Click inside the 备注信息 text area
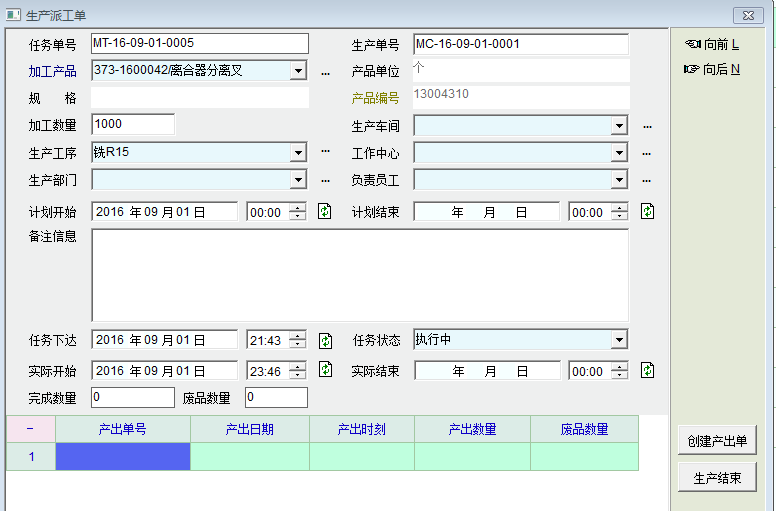 click(359, 275)
